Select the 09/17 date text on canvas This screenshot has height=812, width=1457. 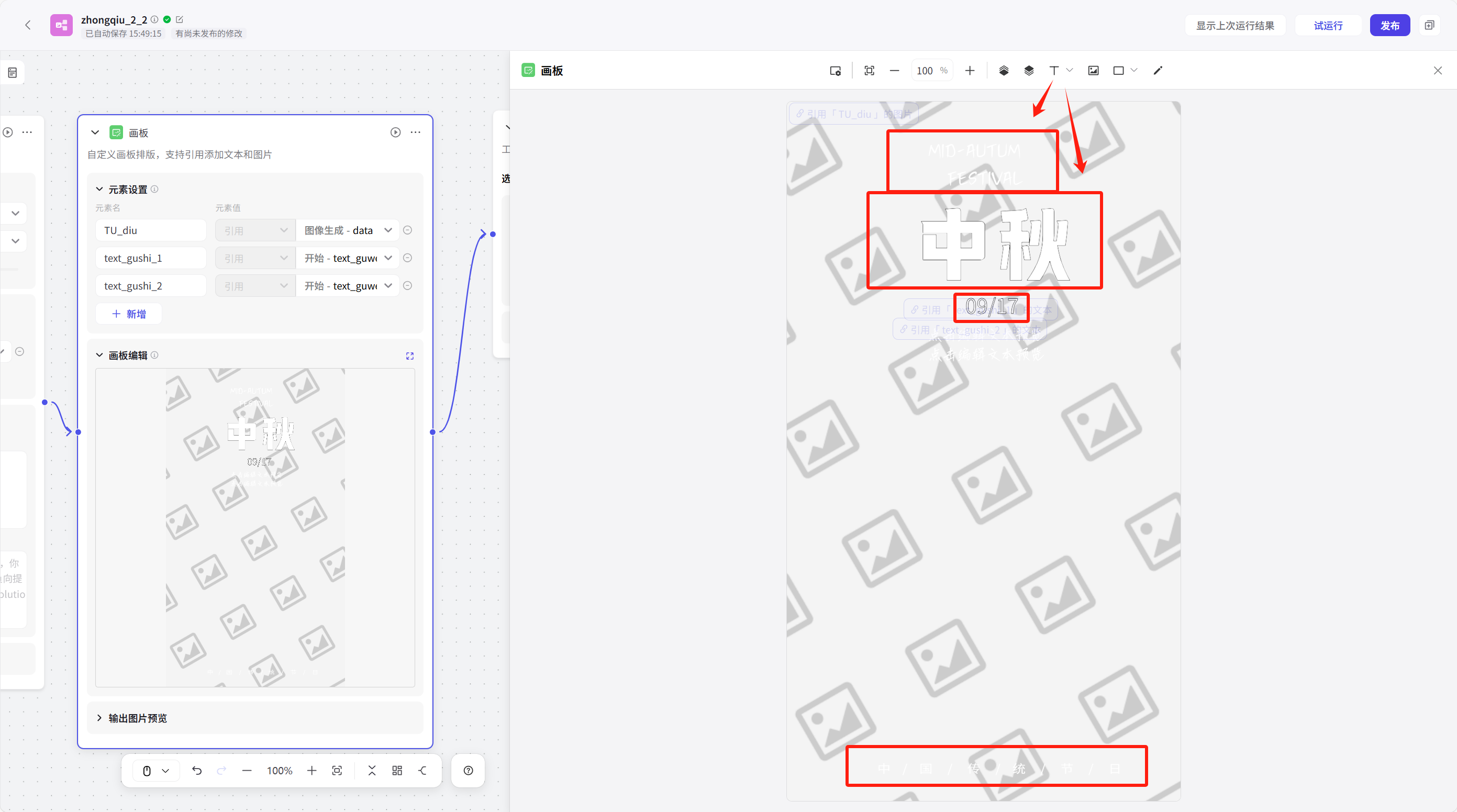click(x=992, y=307)
